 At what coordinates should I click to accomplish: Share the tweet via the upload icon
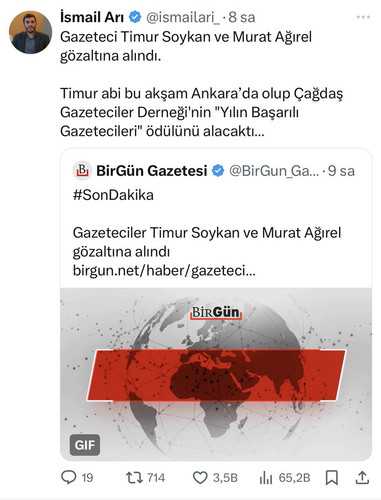[362, 478]
